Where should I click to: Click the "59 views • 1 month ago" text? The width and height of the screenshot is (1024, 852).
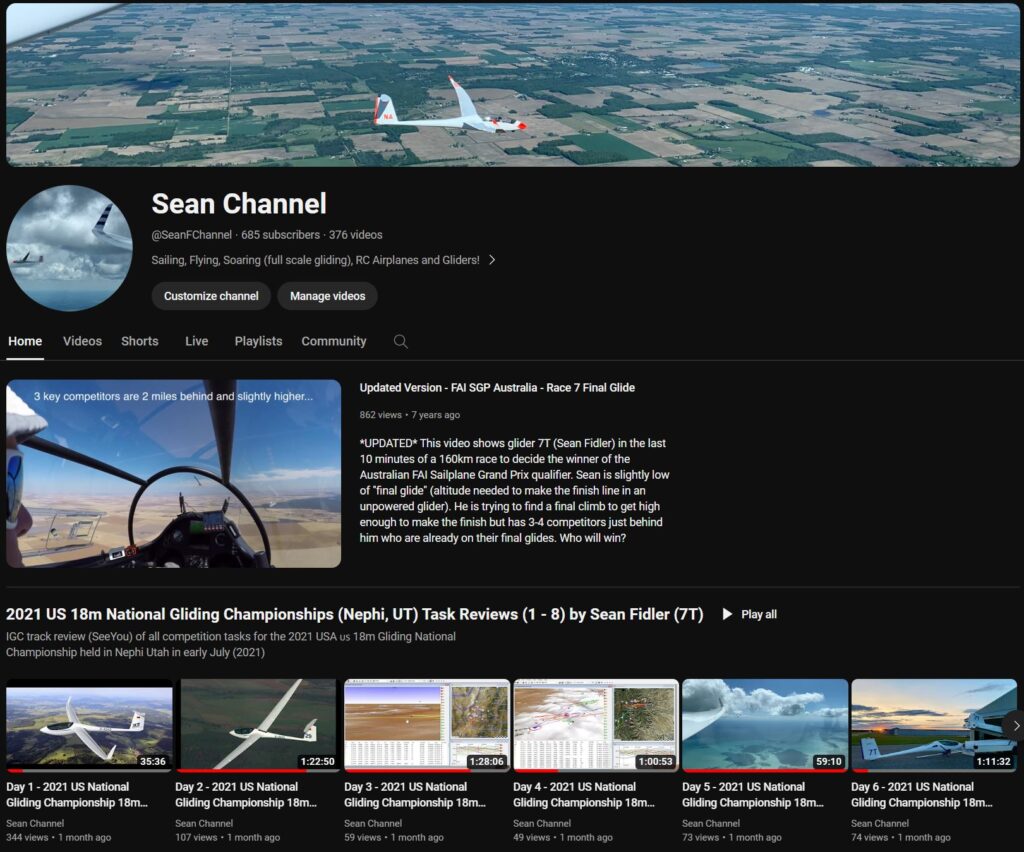(394, 838)
